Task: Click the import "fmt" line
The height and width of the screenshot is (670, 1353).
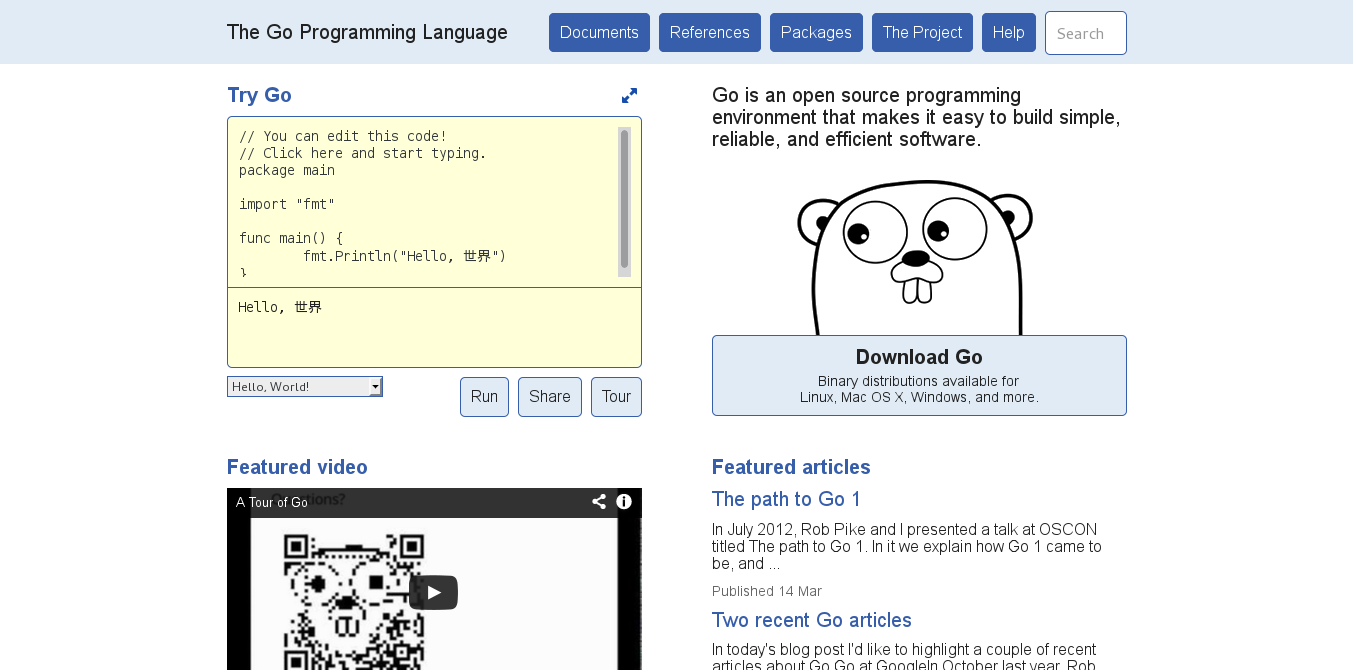Action: [287, 204]
